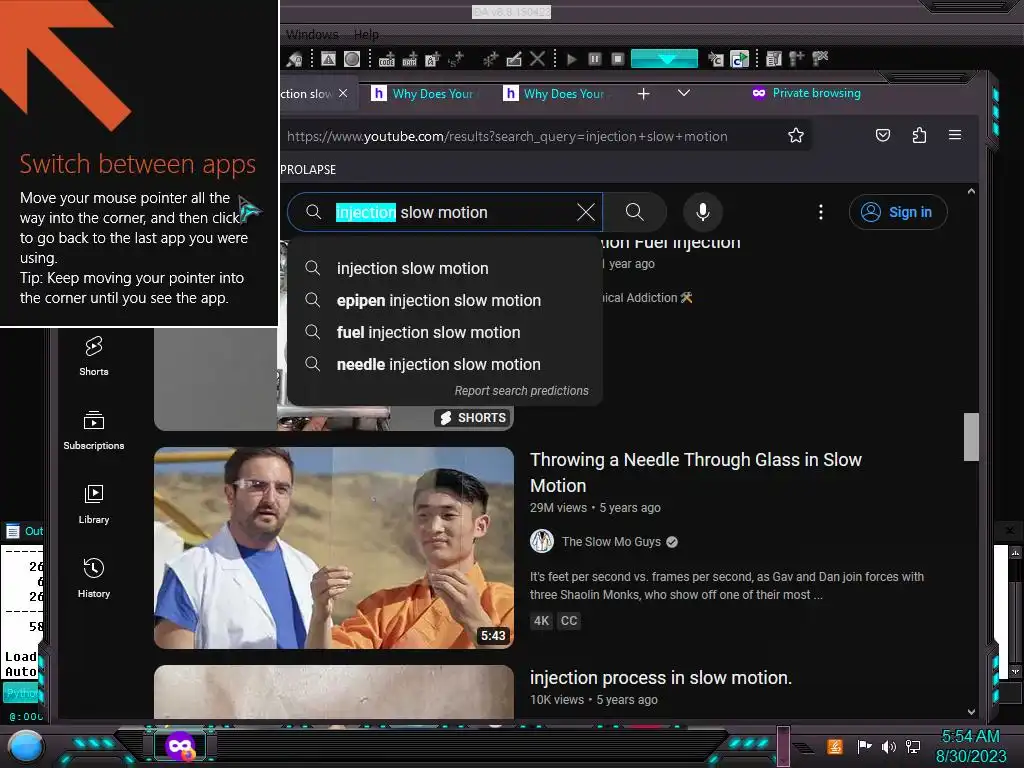Open the Firefox hamburger application menu
The image size is (1024, 768).
(955, 135)
